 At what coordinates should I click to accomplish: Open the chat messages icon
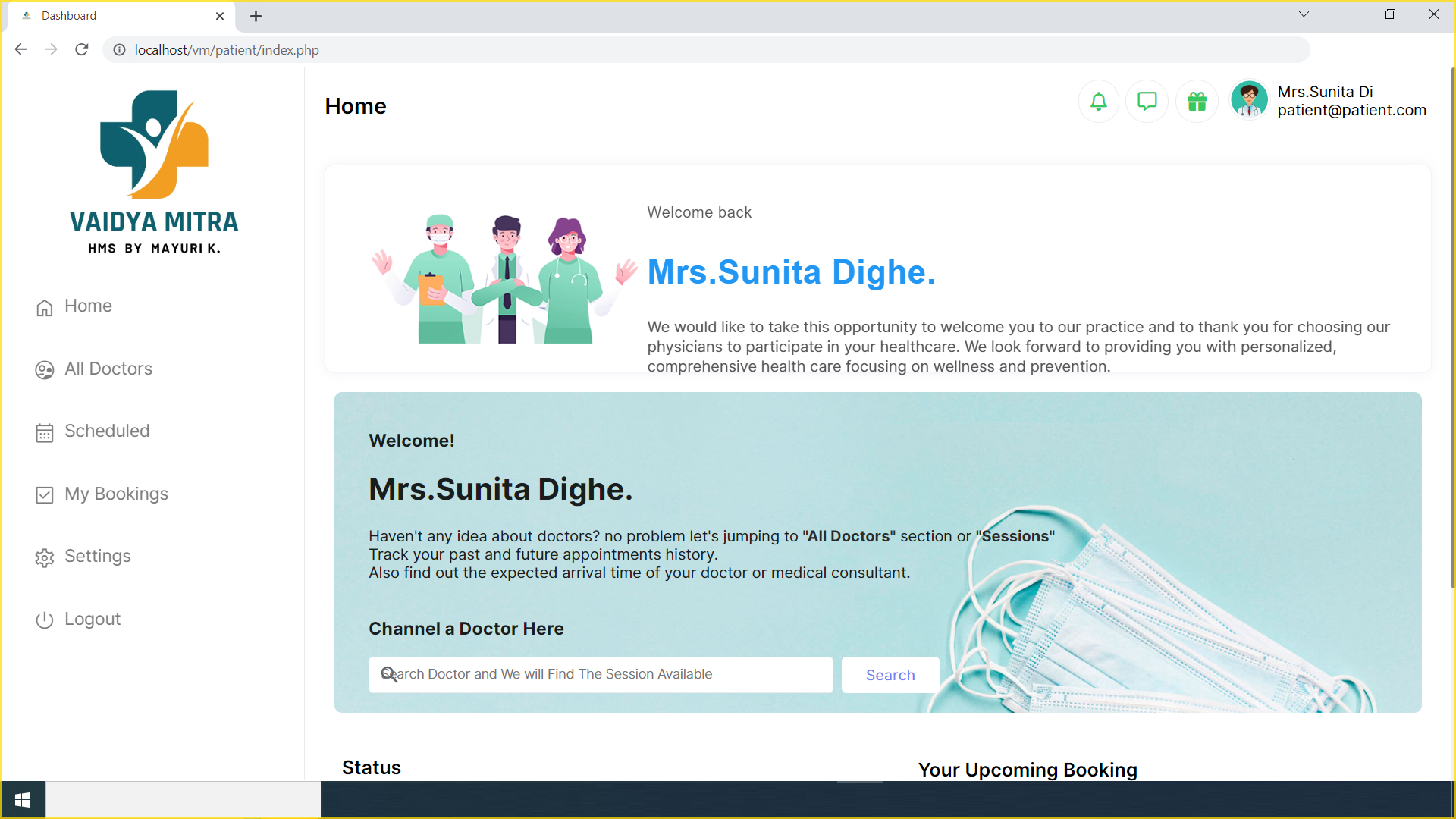[x=1147, y=100]
